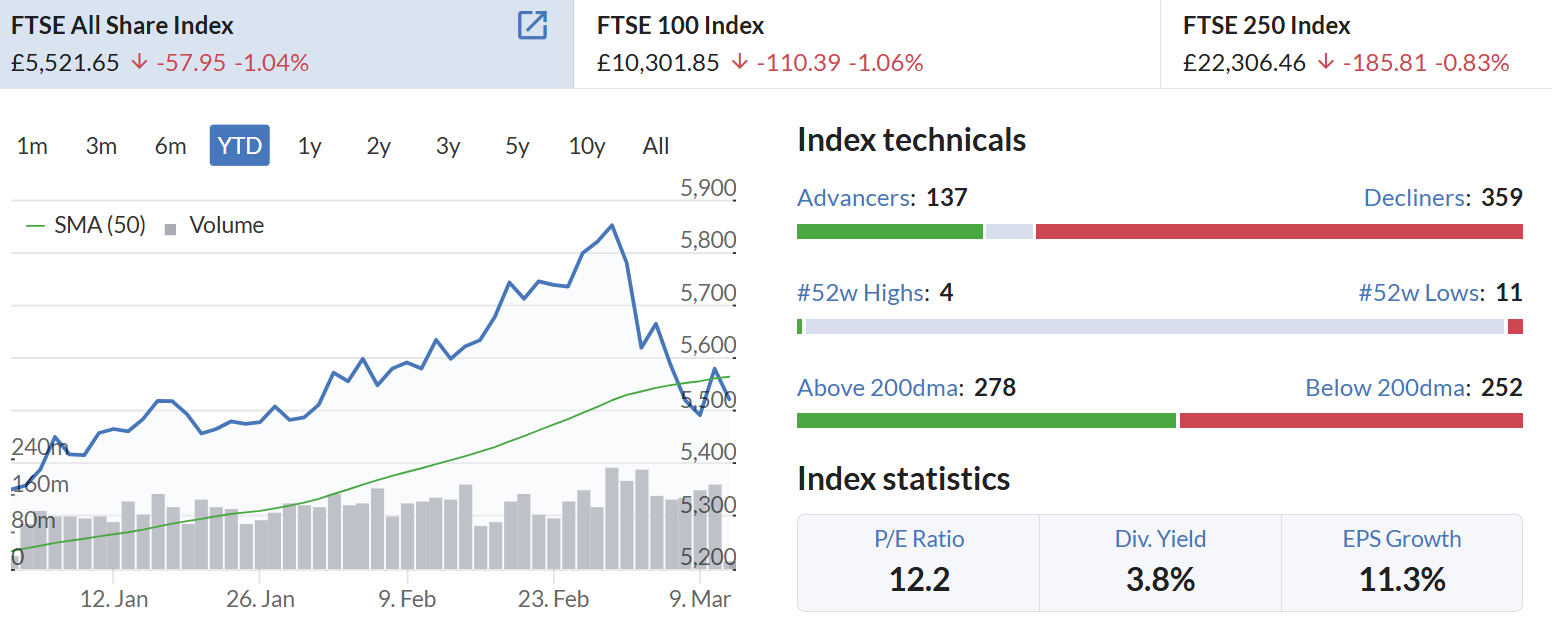This screenshot has height=625, width=1552.
Task: Open the Decliners link
Action: point(1416,197)
